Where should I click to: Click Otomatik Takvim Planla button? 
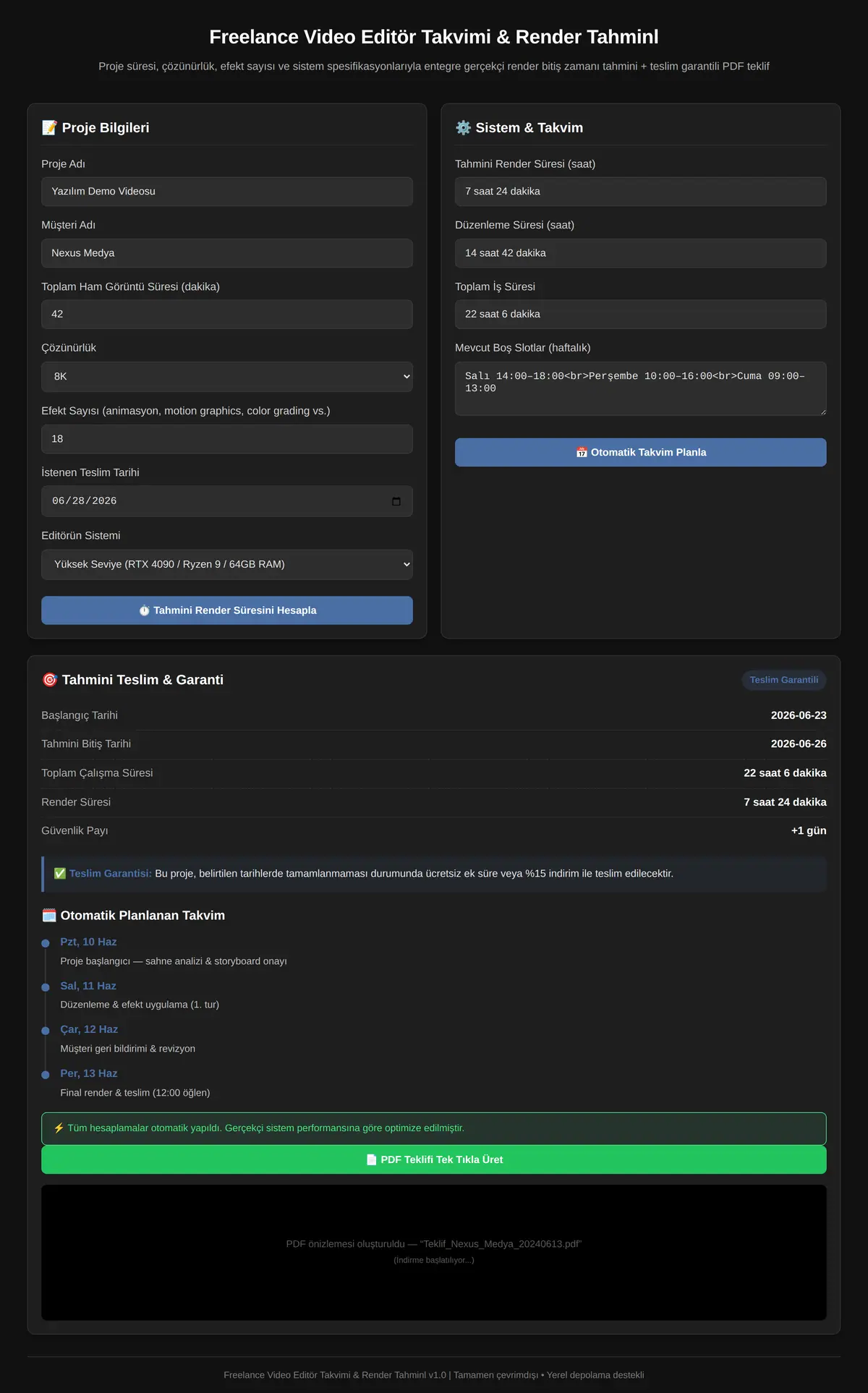[x=641, y=452]
